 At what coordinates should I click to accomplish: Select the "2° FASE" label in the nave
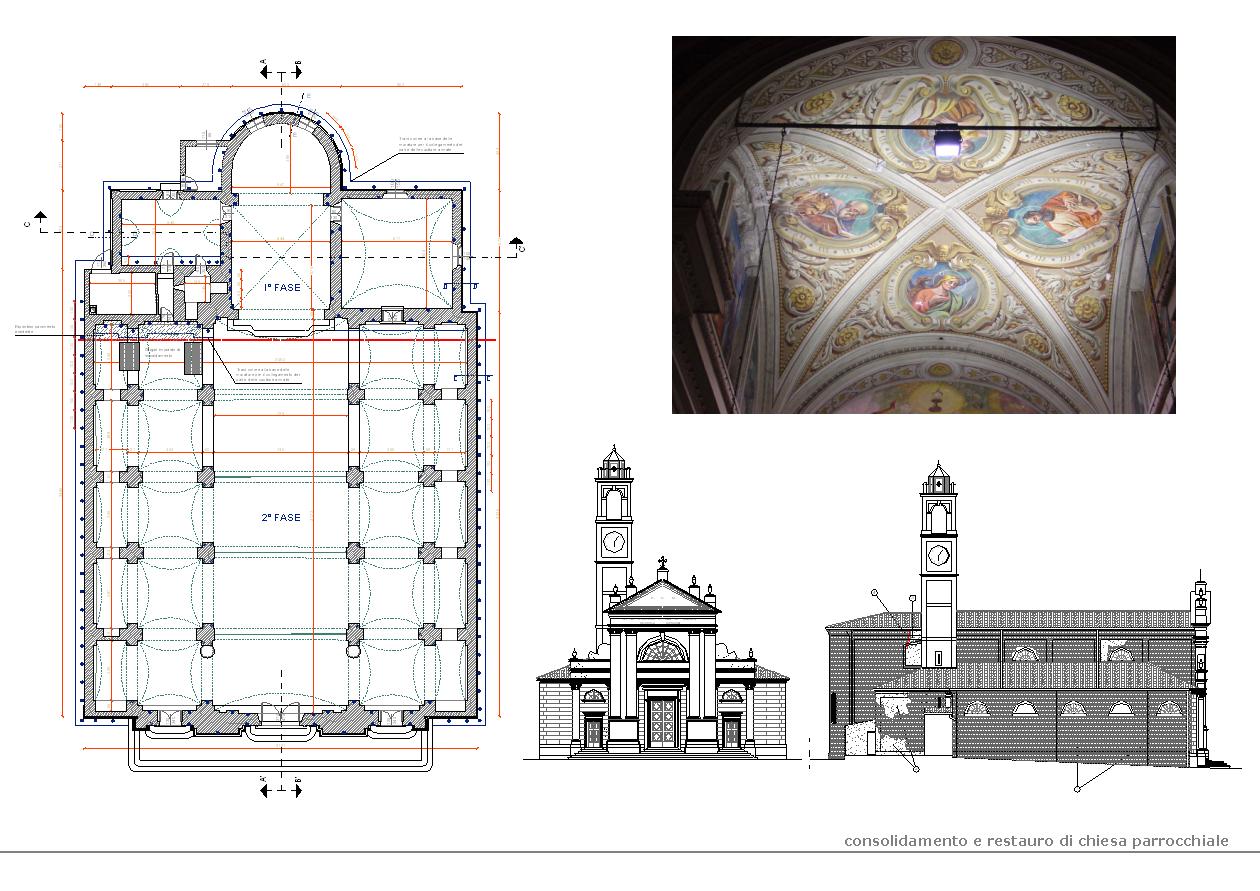[x=281, y=518]
